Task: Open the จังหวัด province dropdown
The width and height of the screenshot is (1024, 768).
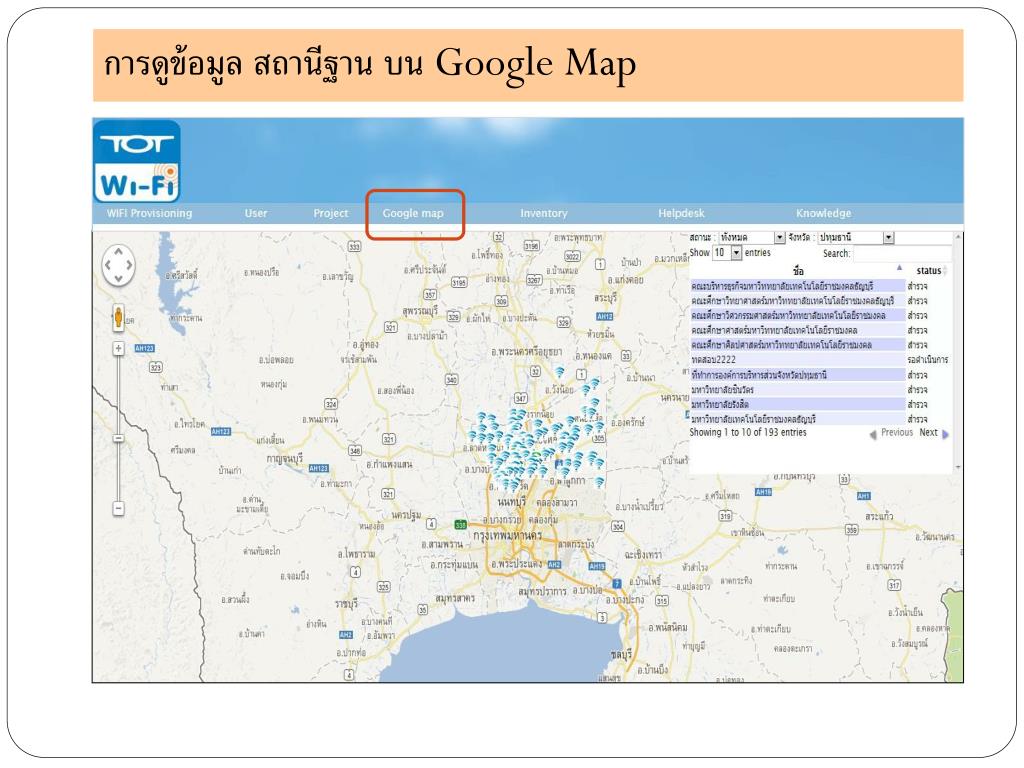Action: [856, 237]
